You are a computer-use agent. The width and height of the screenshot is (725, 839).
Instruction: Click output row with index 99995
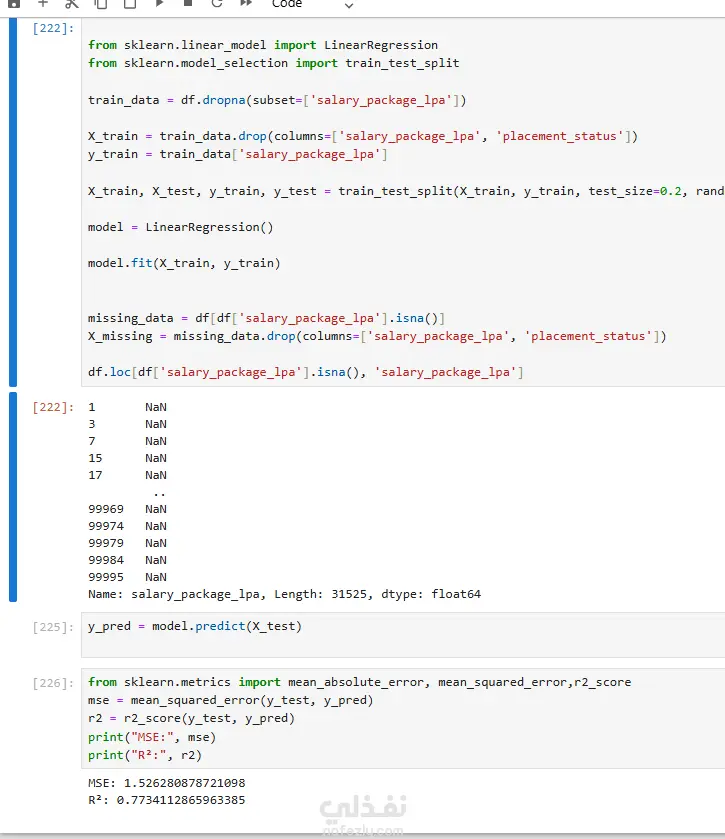pyautogui.click(x=127, y=577)
